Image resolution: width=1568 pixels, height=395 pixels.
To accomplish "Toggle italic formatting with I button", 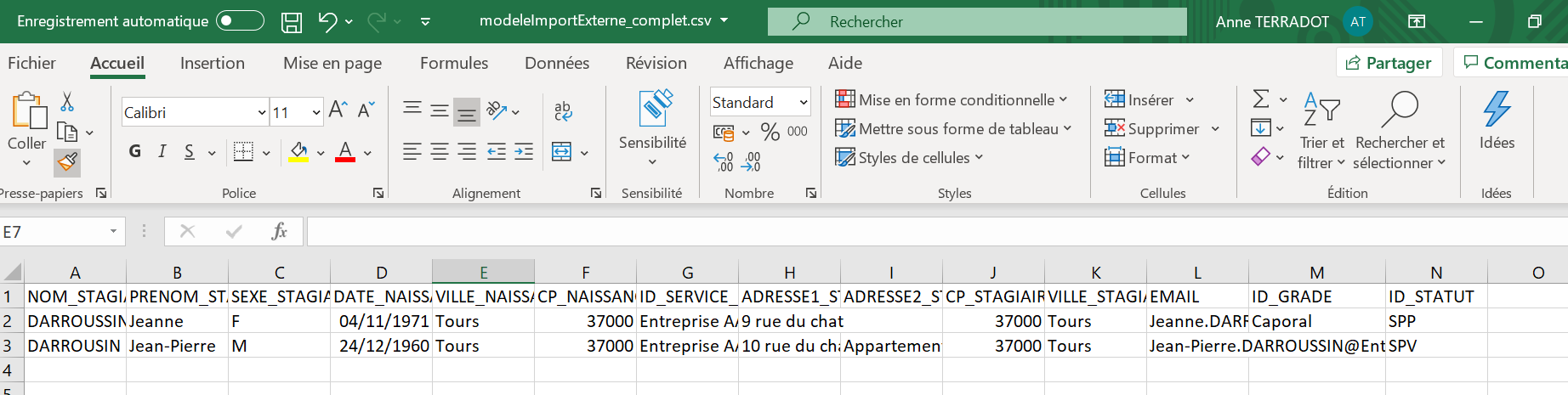I will pyautogui.click(x=162, y=151).
